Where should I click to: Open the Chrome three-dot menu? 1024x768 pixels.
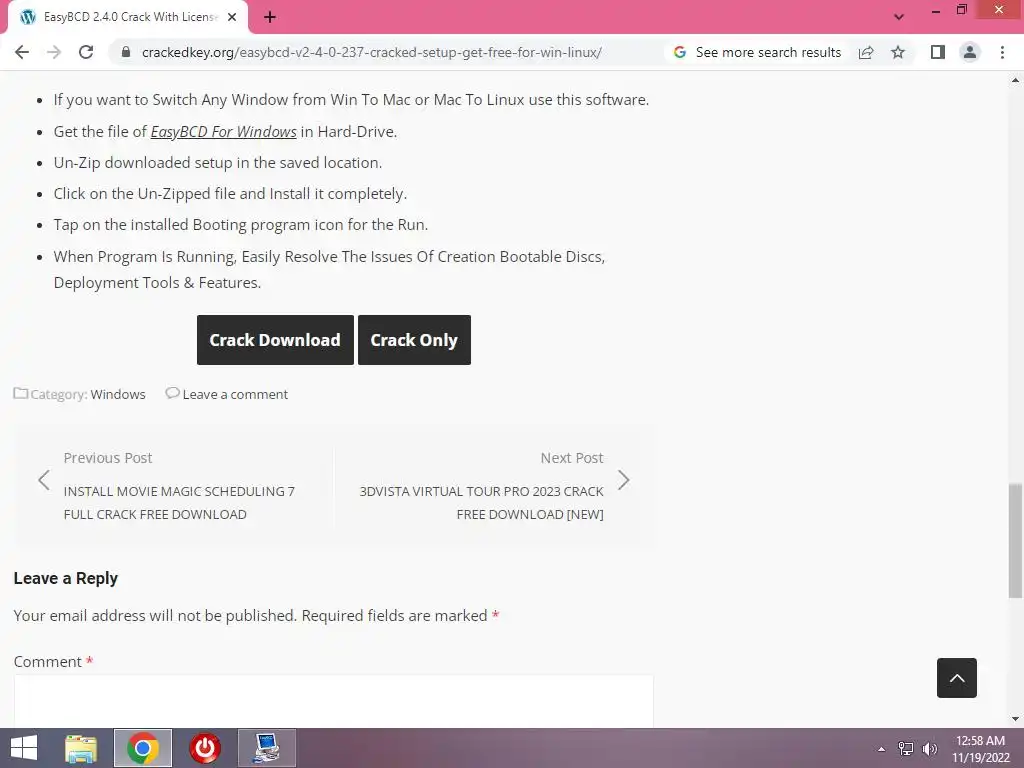[1002, 52]
